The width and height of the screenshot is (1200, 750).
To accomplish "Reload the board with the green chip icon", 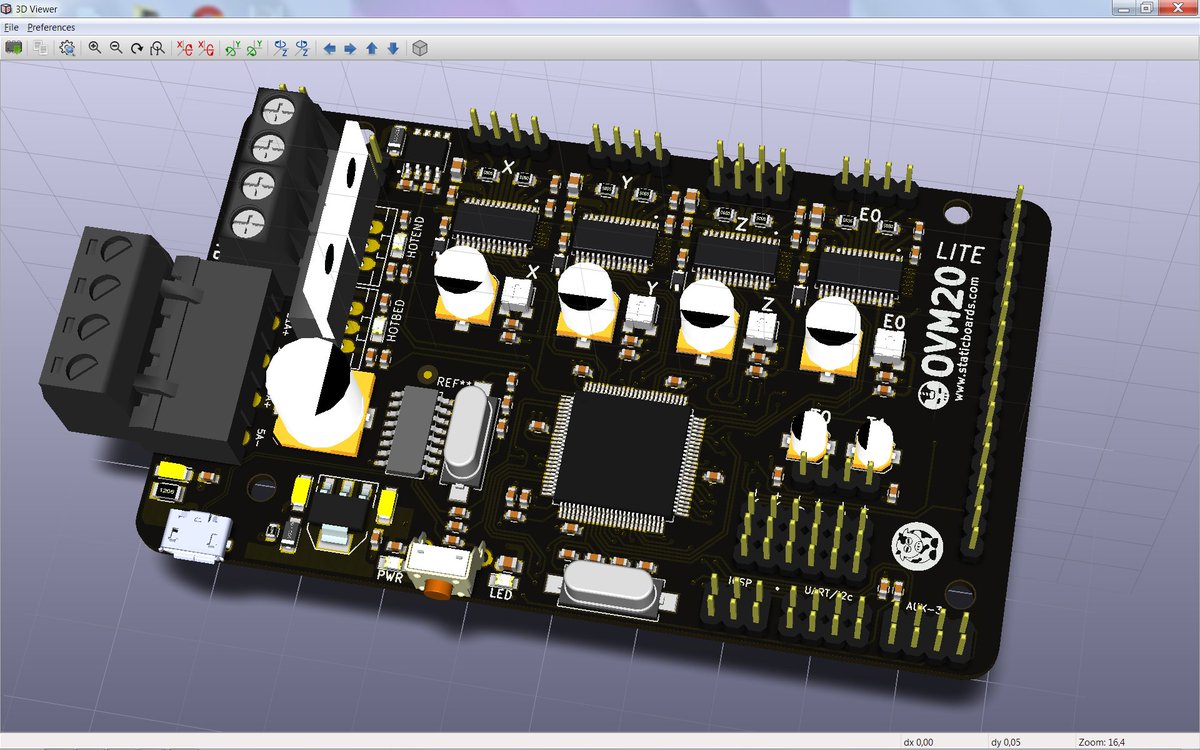I will (x=14, y=47).
